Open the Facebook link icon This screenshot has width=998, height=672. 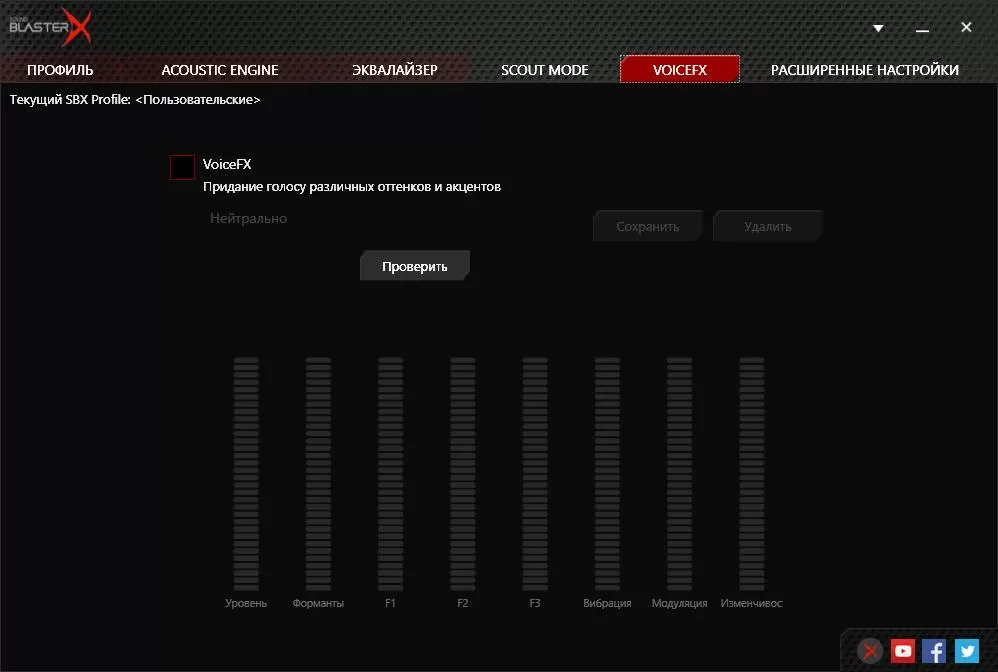(x=934, y=651)
